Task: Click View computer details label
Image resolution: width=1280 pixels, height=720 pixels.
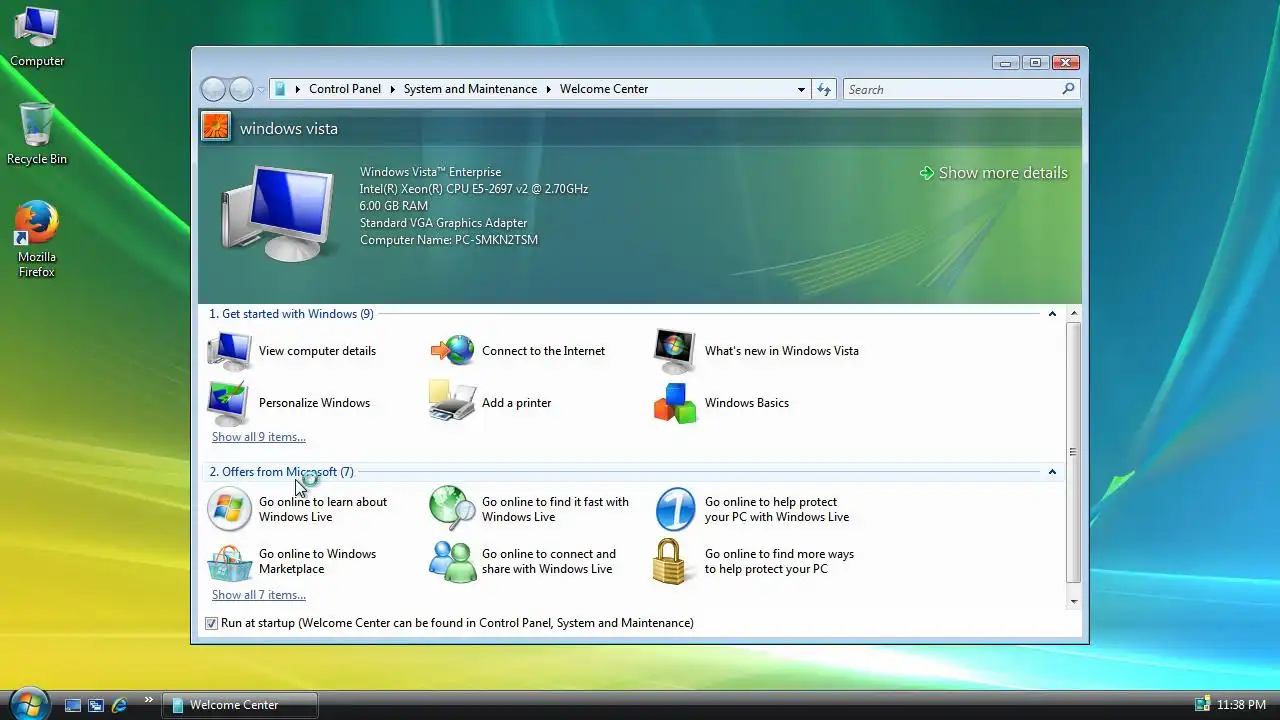Action: click(317, 351)
